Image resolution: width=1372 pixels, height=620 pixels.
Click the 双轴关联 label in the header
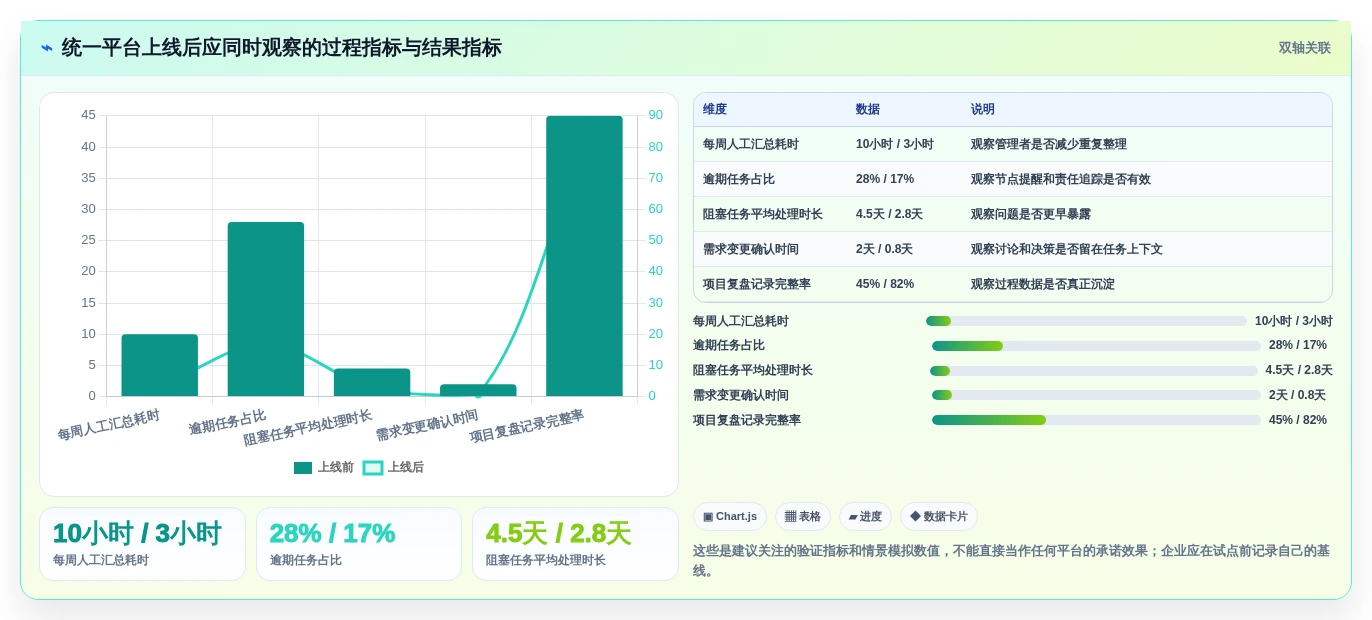click(1304, 48)
